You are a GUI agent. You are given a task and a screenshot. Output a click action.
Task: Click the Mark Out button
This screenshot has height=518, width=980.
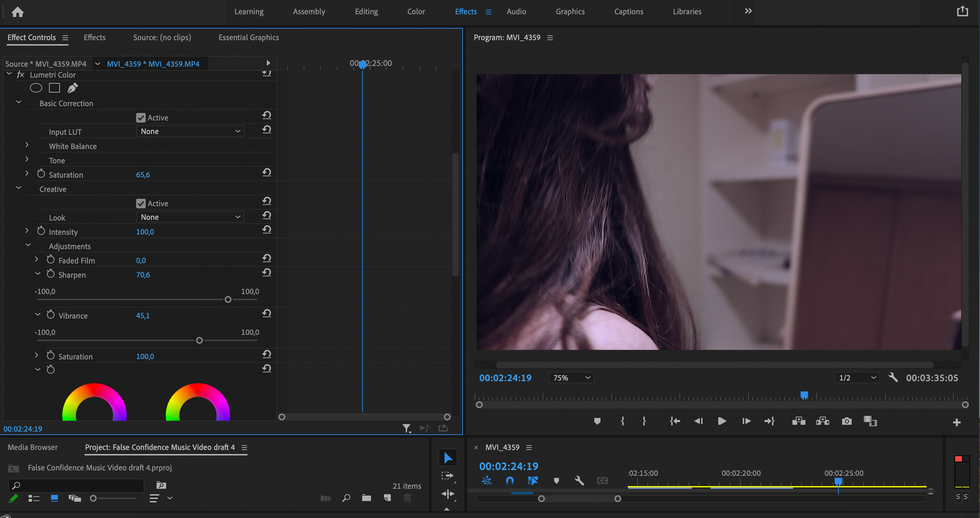coord(644,421)
